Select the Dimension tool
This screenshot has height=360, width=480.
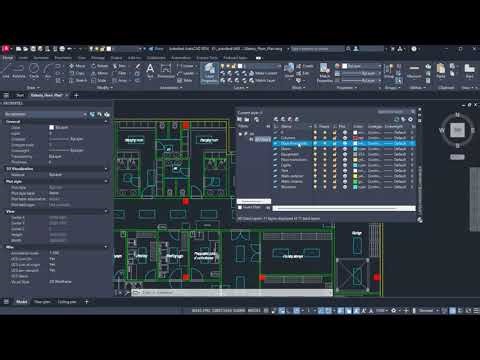166,71
